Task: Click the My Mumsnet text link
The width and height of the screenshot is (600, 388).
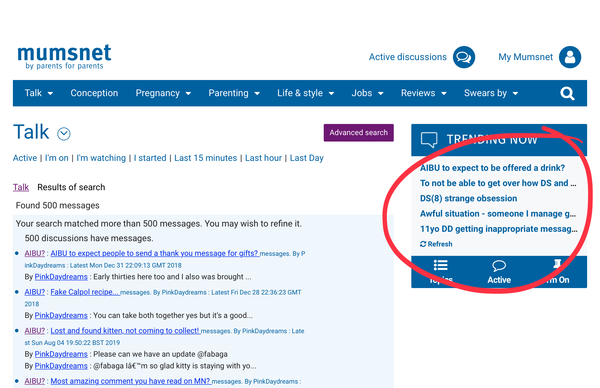Action: [525, 57]
